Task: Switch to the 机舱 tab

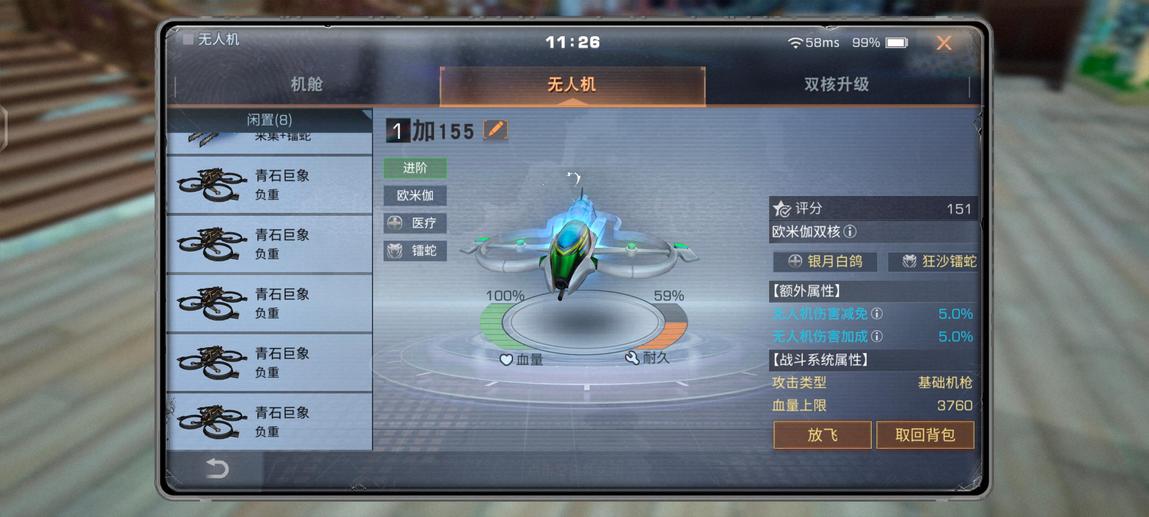Action: pos(306,84)
